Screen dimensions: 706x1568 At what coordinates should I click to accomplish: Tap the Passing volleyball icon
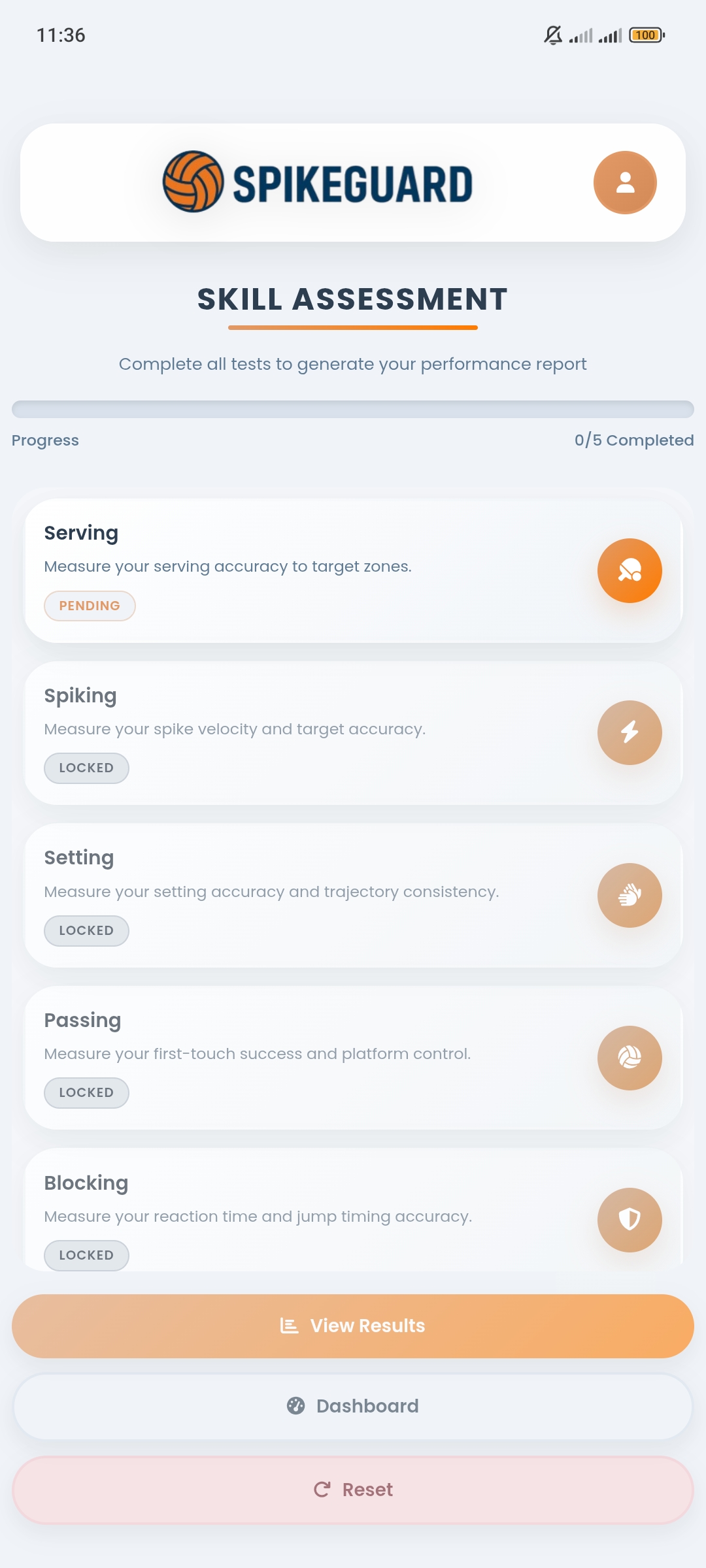630,1058
